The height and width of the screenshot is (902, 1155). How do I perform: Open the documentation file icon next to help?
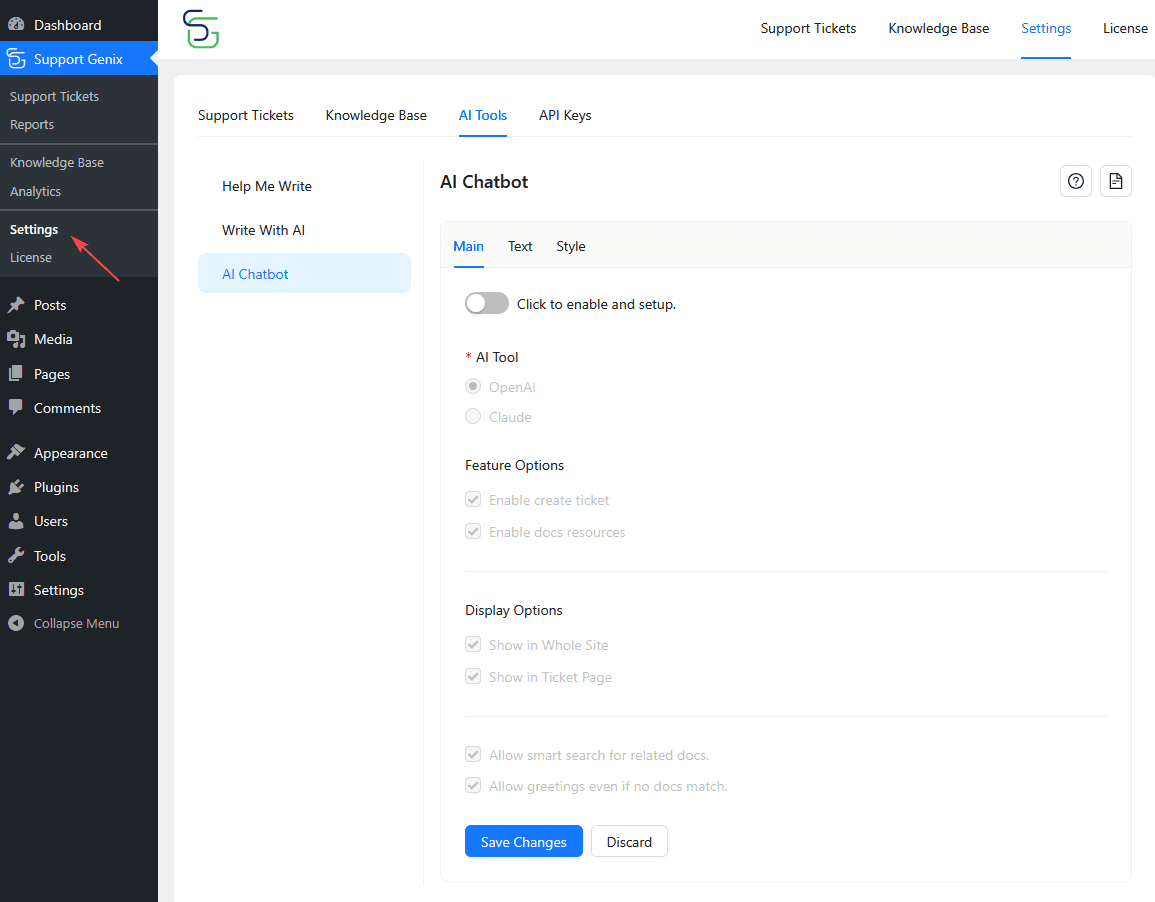[x=1115, y=181]
